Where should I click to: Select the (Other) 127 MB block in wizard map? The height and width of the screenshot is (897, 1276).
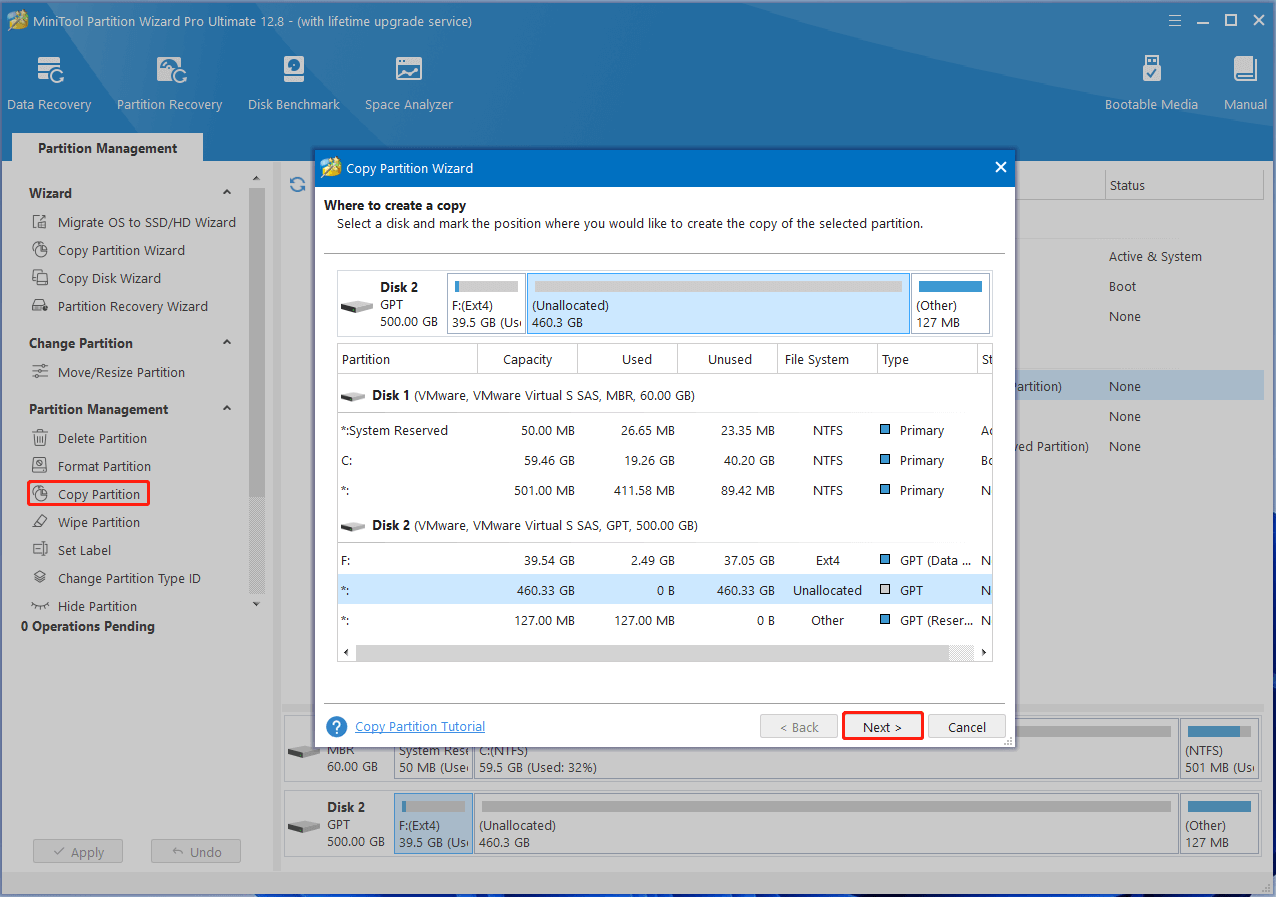click(950, 303)
